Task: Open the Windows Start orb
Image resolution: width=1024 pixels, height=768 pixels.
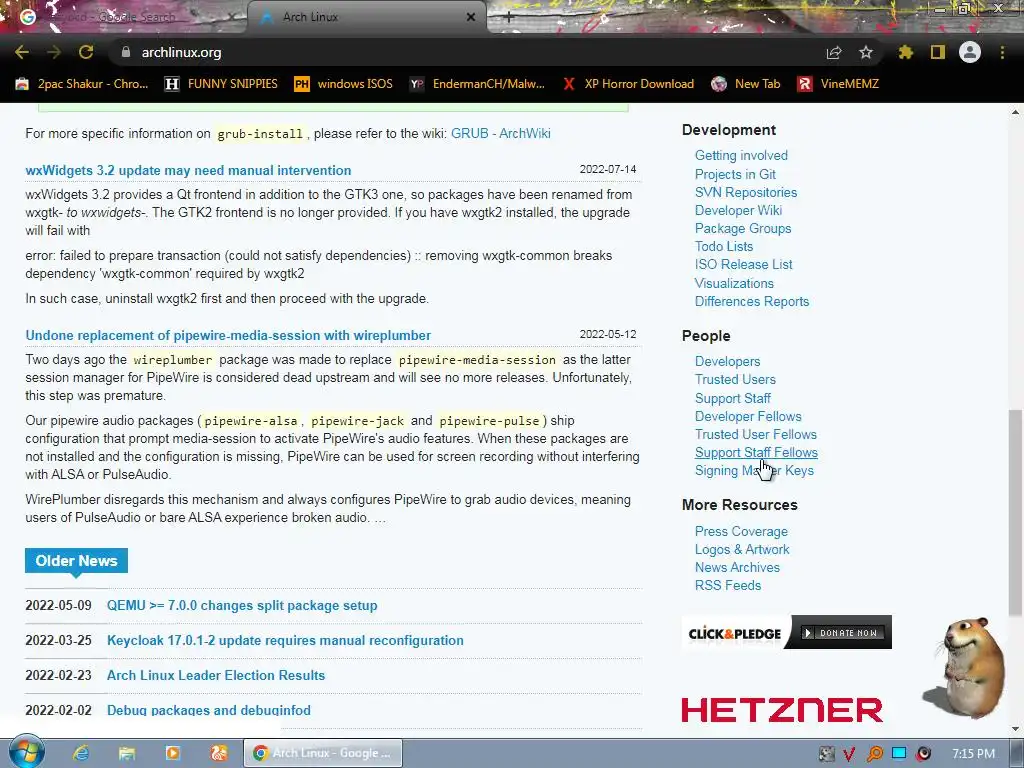Action: [27, 752]
